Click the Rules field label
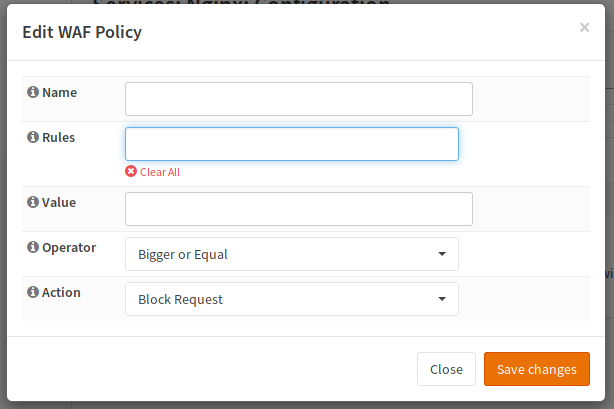Screen dimensions: 614x409 coord(59,137)
